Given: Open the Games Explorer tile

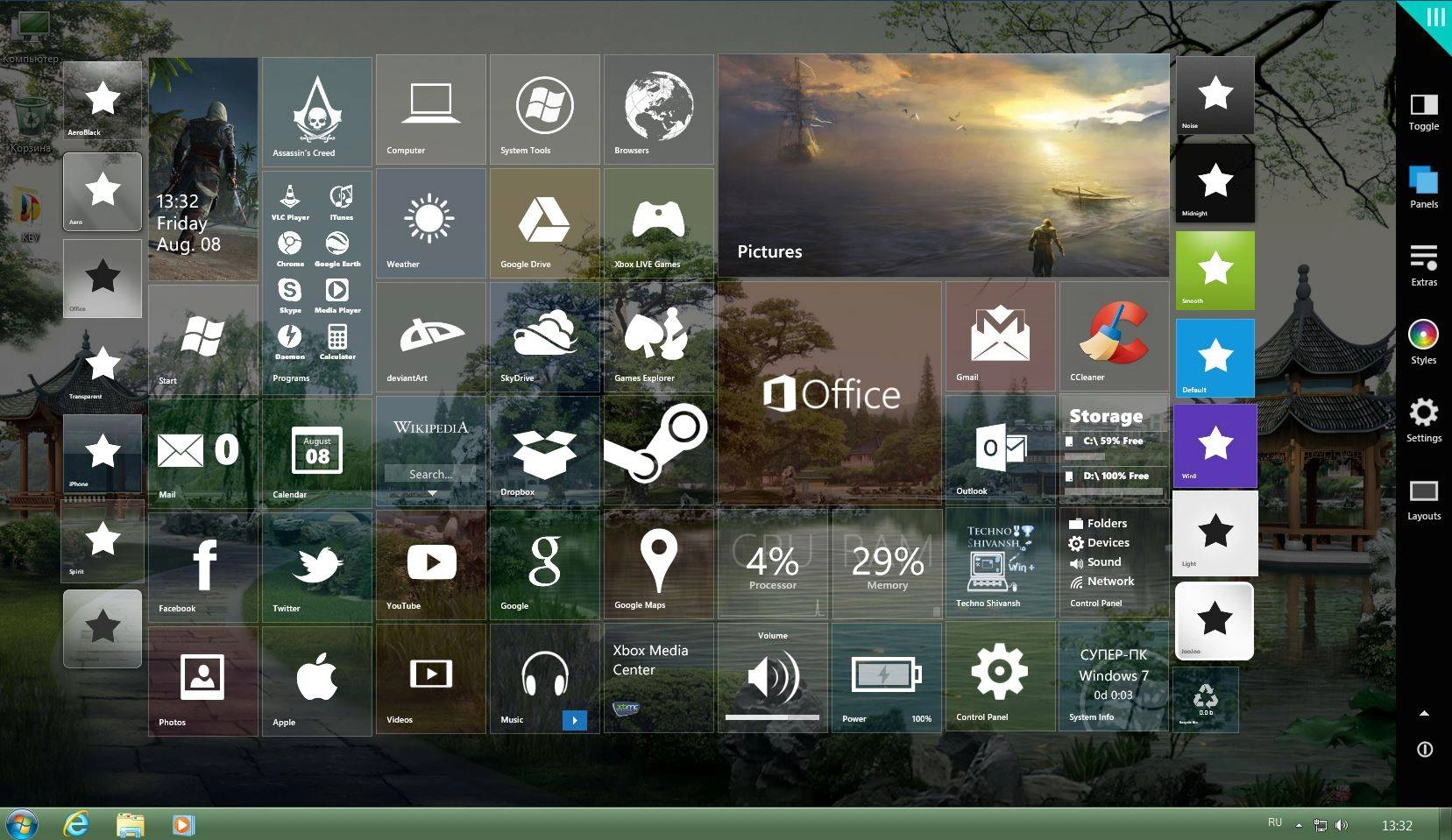Looking at the screenshot, I should pyautogui.click(x=659, y=337).
